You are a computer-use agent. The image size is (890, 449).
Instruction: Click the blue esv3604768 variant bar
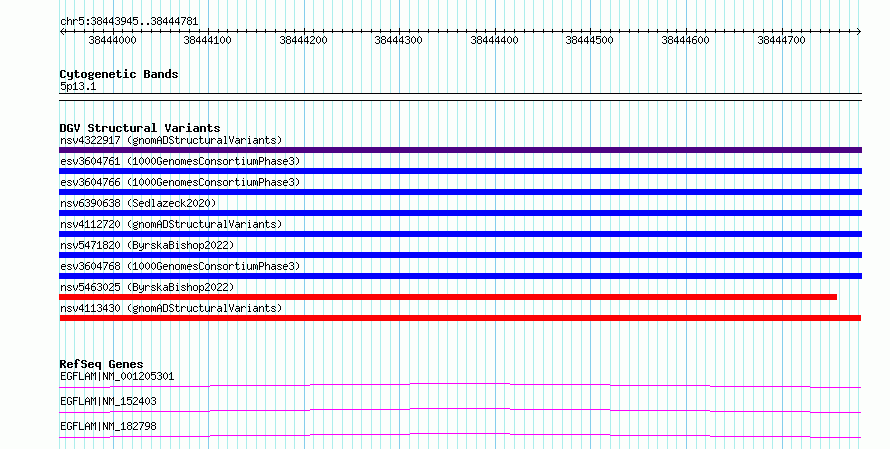(x=460, y=276)
